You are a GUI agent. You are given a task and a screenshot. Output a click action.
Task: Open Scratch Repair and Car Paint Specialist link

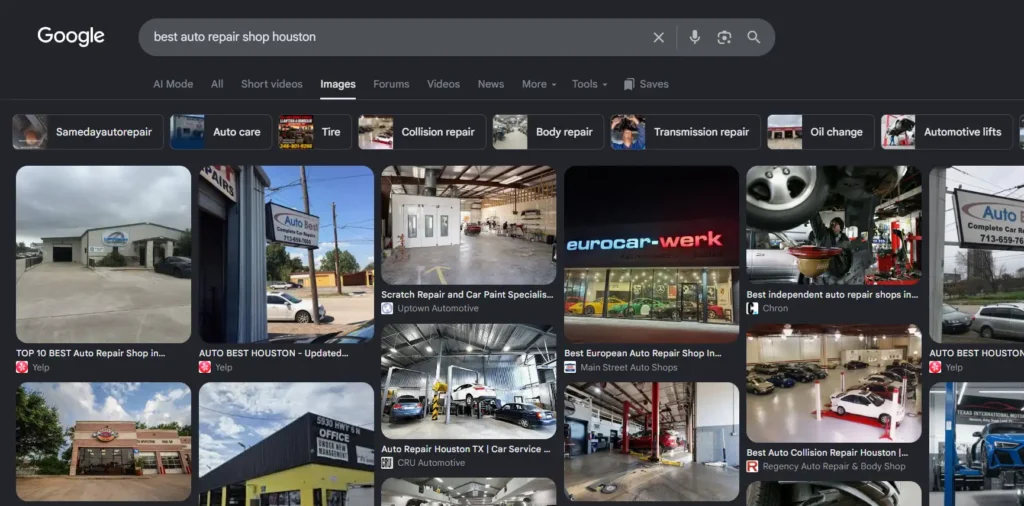[467, 294]
